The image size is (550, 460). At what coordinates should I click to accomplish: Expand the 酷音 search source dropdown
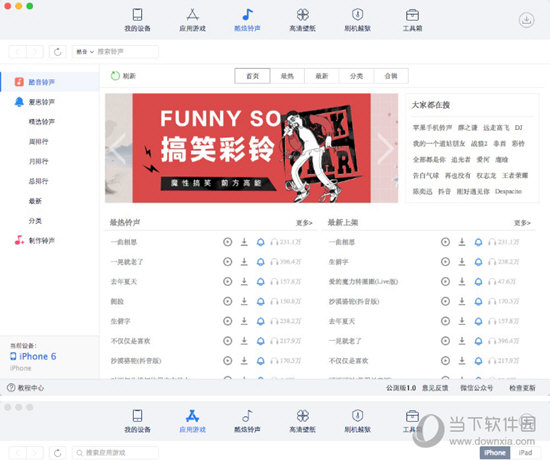[85, 52]
